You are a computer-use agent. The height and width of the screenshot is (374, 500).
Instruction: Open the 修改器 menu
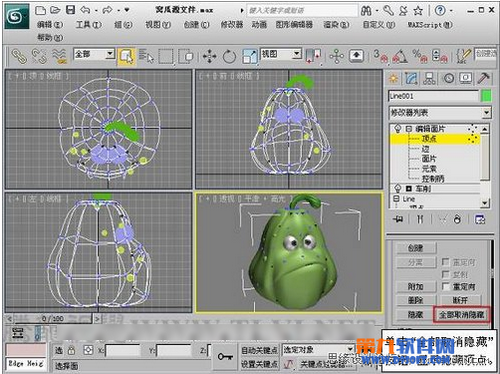232,25
